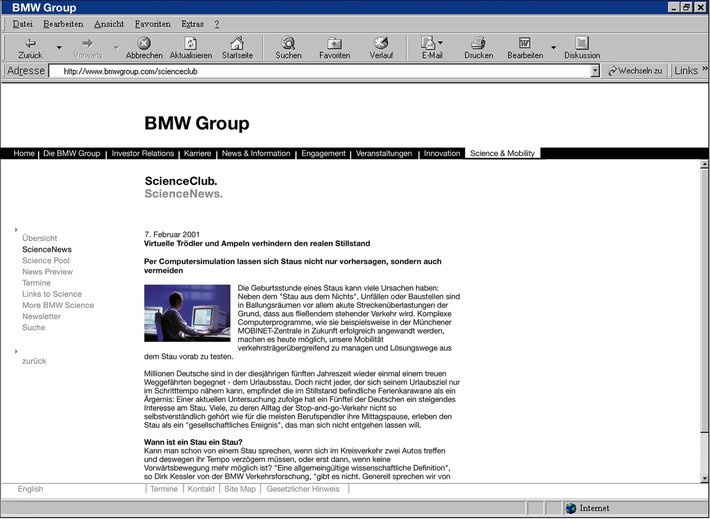Click the address bar URL field
The image size is (710, 519).
(x=320, y=71)
